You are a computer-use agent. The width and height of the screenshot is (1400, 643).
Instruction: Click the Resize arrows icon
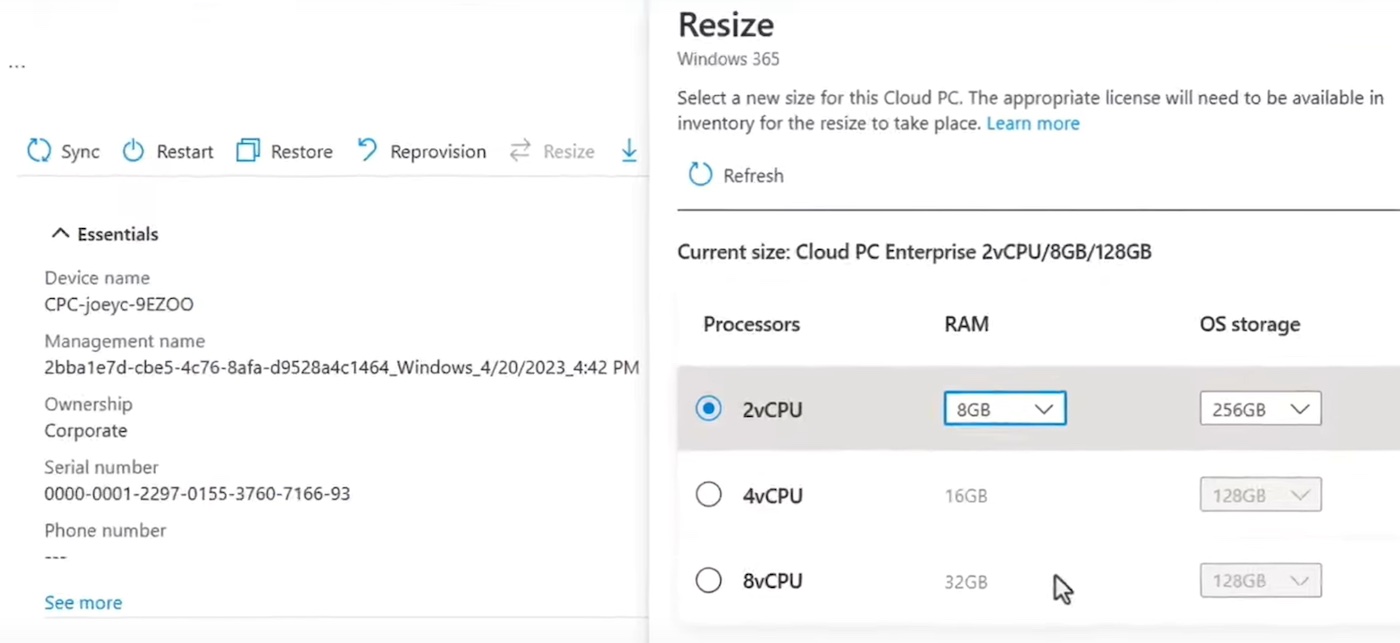tap(520, 151)
